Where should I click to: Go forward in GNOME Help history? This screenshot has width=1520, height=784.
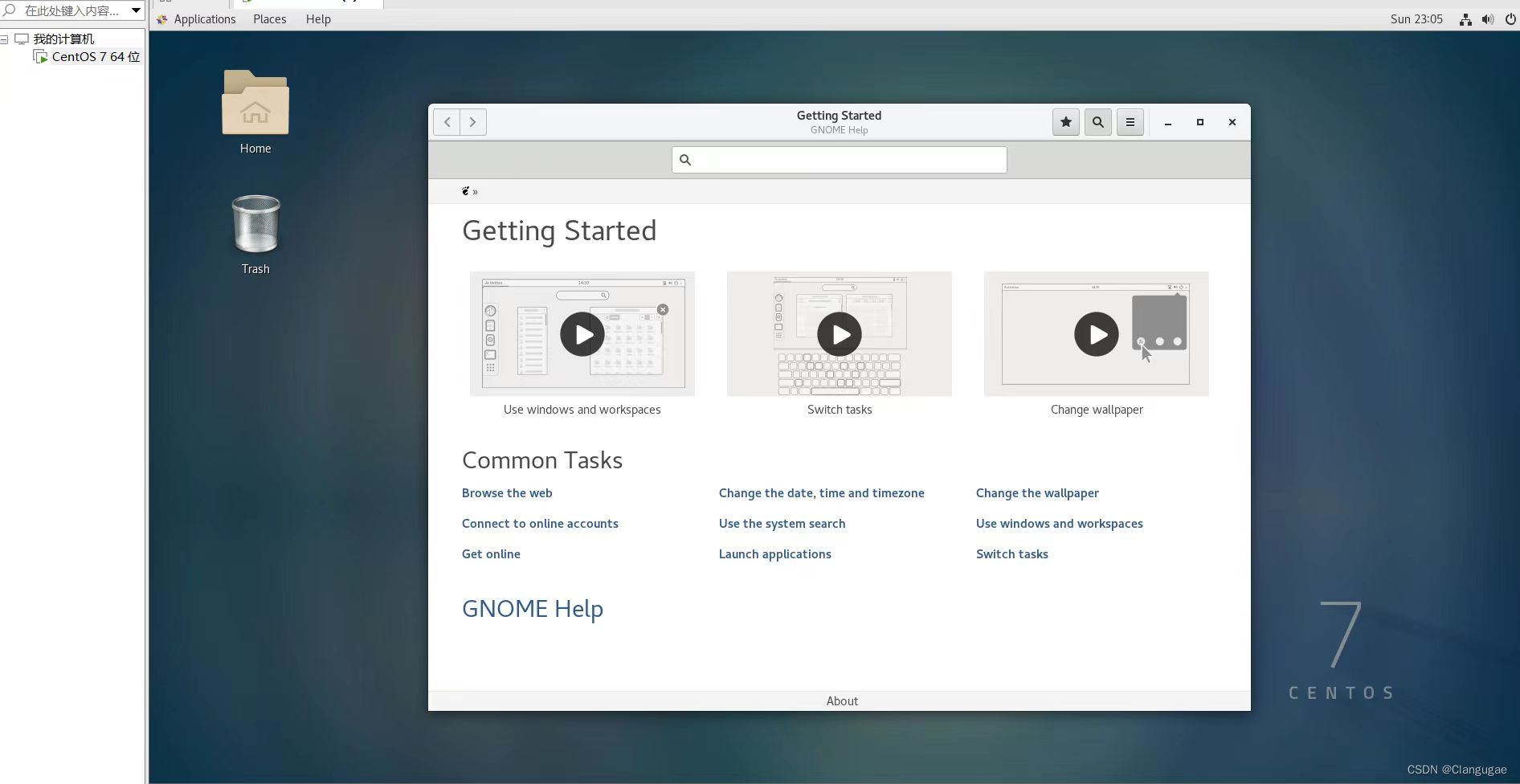click(473, 122)
